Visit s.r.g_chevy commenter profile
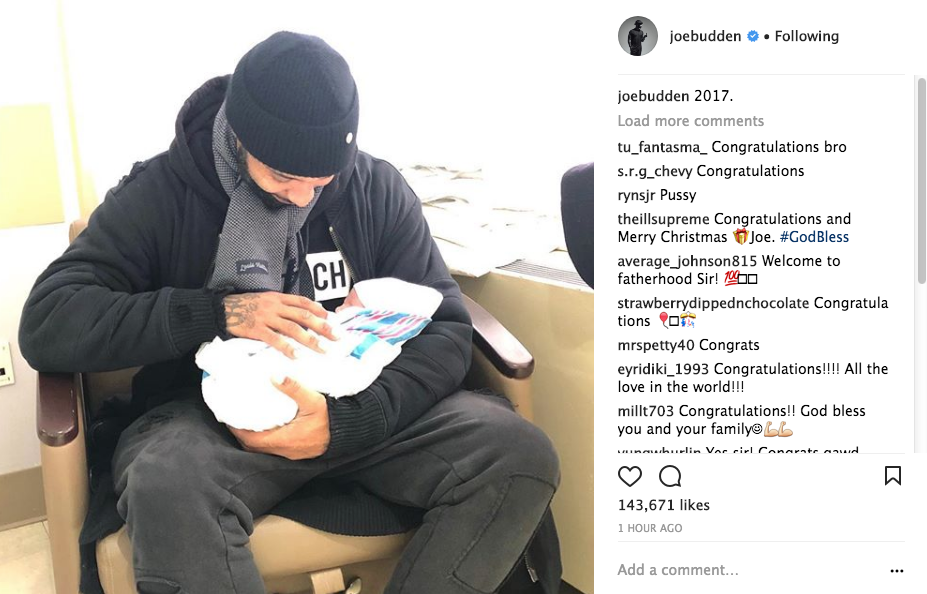 (654, 171)
